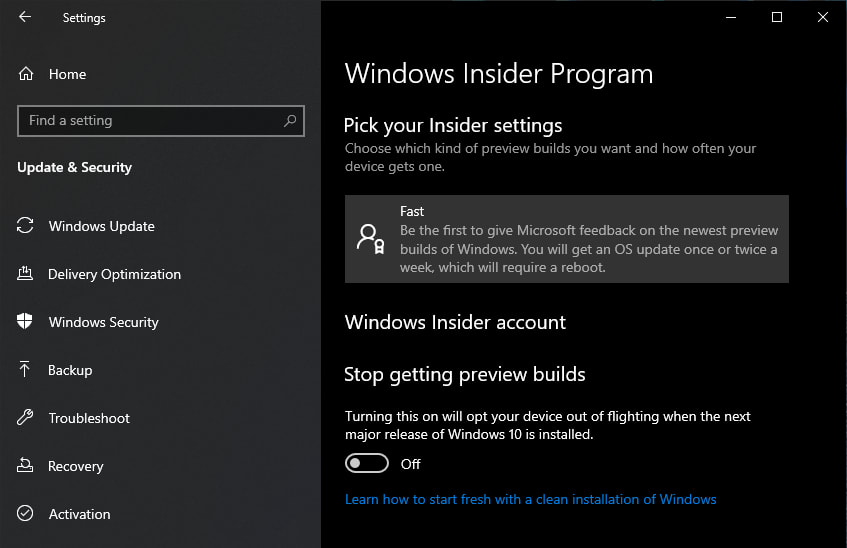Click the Windows Insider Program title
This screenshot has height=548, width=847.
click(499, 73)
